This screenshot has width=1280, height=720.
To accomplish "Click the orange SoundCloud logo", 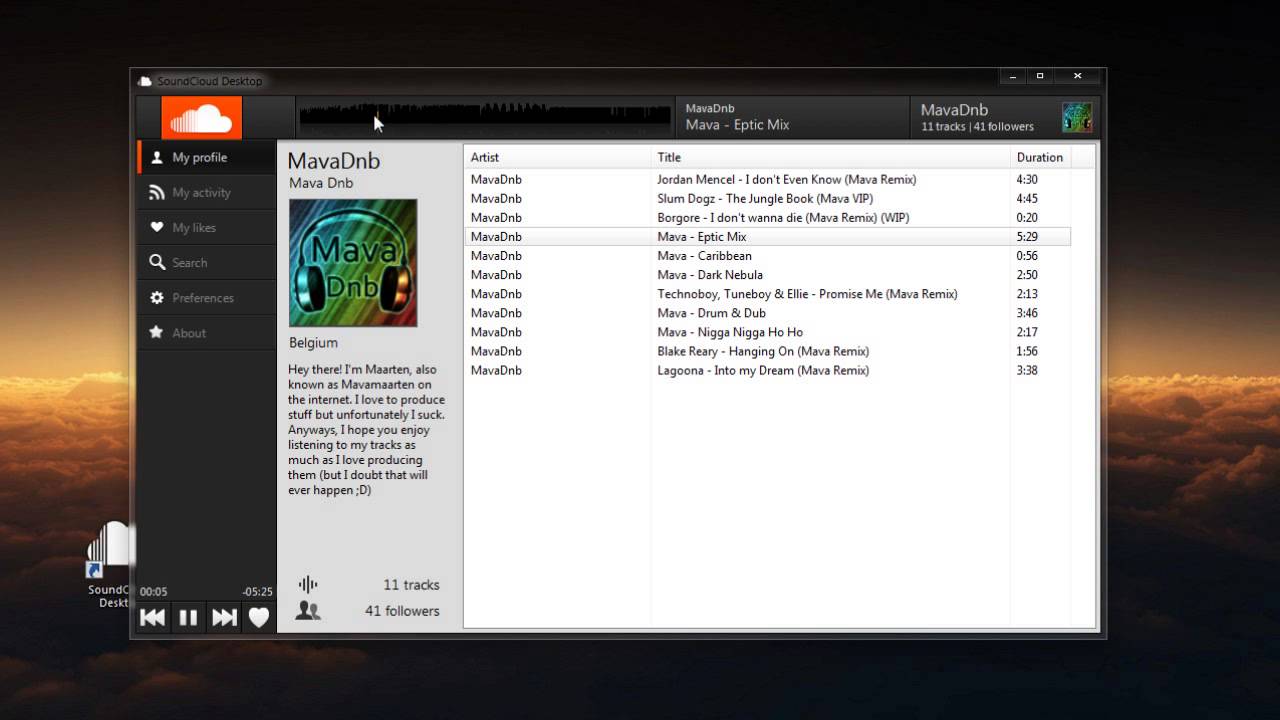I will (x=202, y=117).
